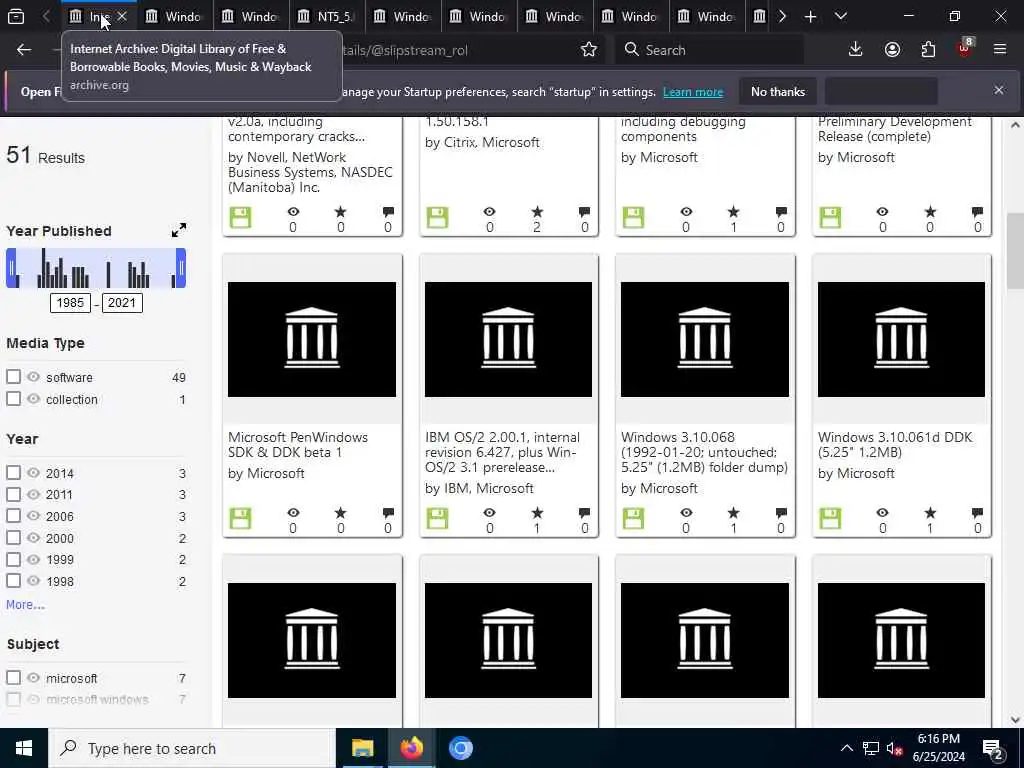Click floppy icon on Novell NetWork card

click(240, 217)
